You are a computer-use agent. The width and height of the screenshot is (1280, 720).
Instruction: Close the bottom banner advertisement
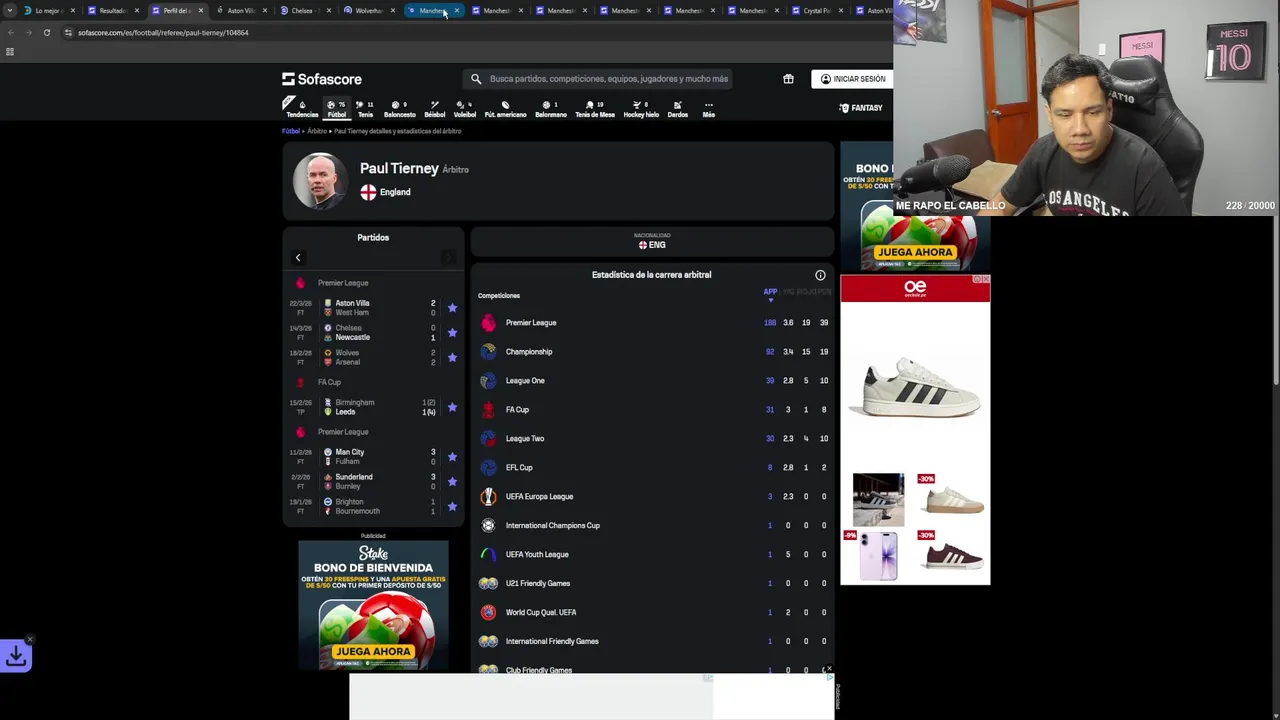[x=829, y=668]
